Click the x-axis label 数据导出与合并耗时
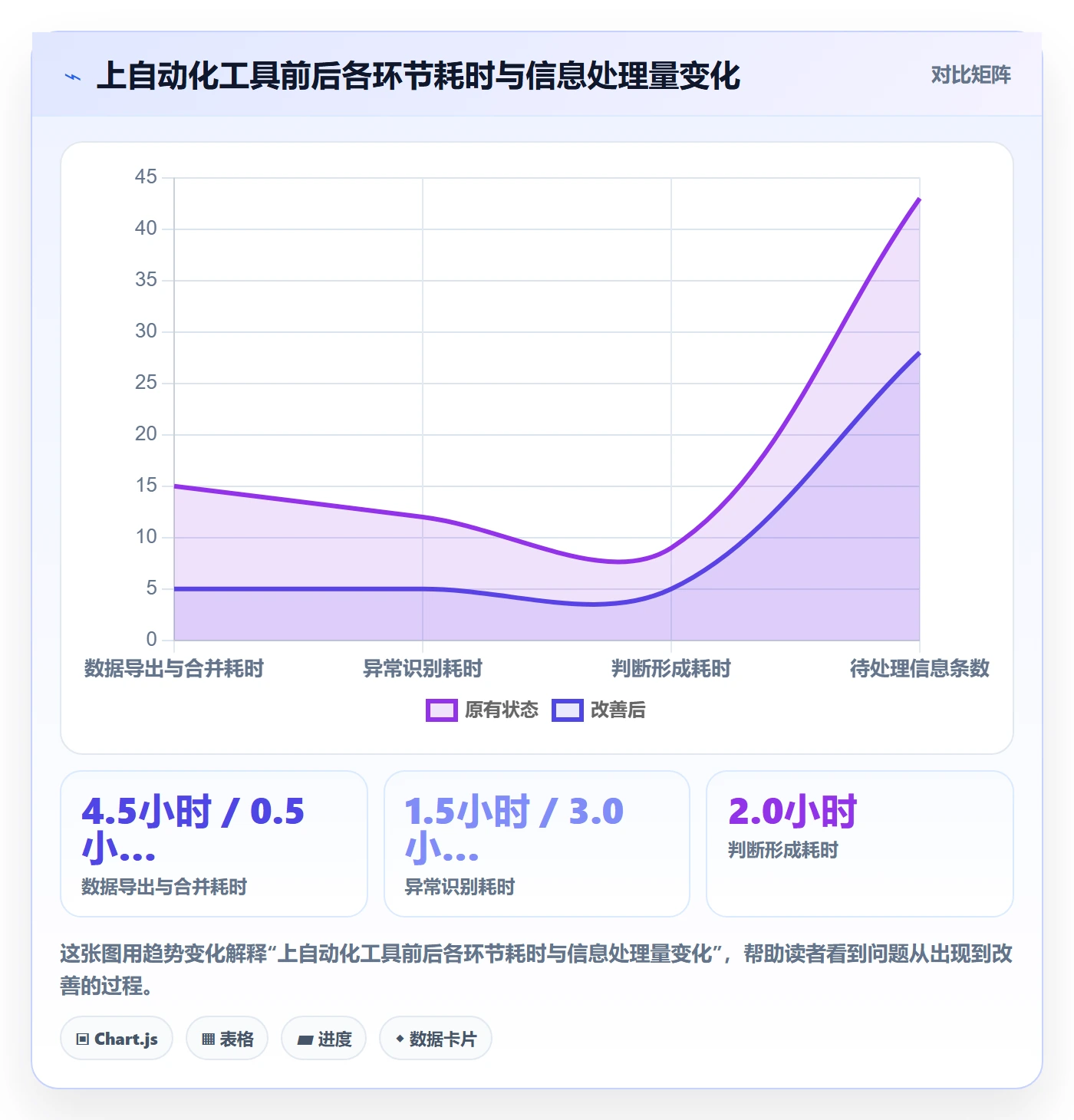1074x1120 pixels. (x=174, y=668)
